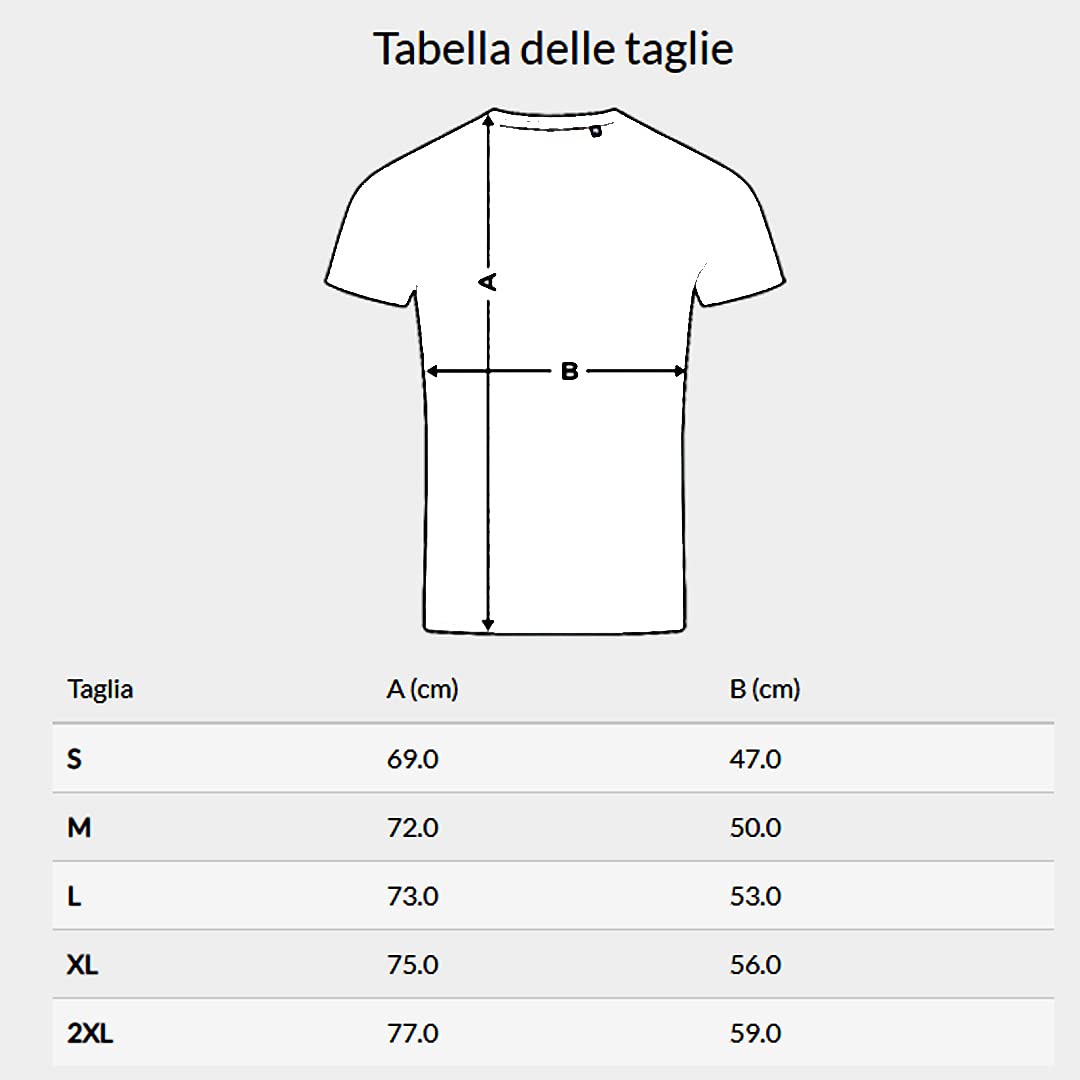Viewport: 1080px width, 1080px height.
Task: Click the 72.0 length value for size M
Action: click(x=412, y=828)
